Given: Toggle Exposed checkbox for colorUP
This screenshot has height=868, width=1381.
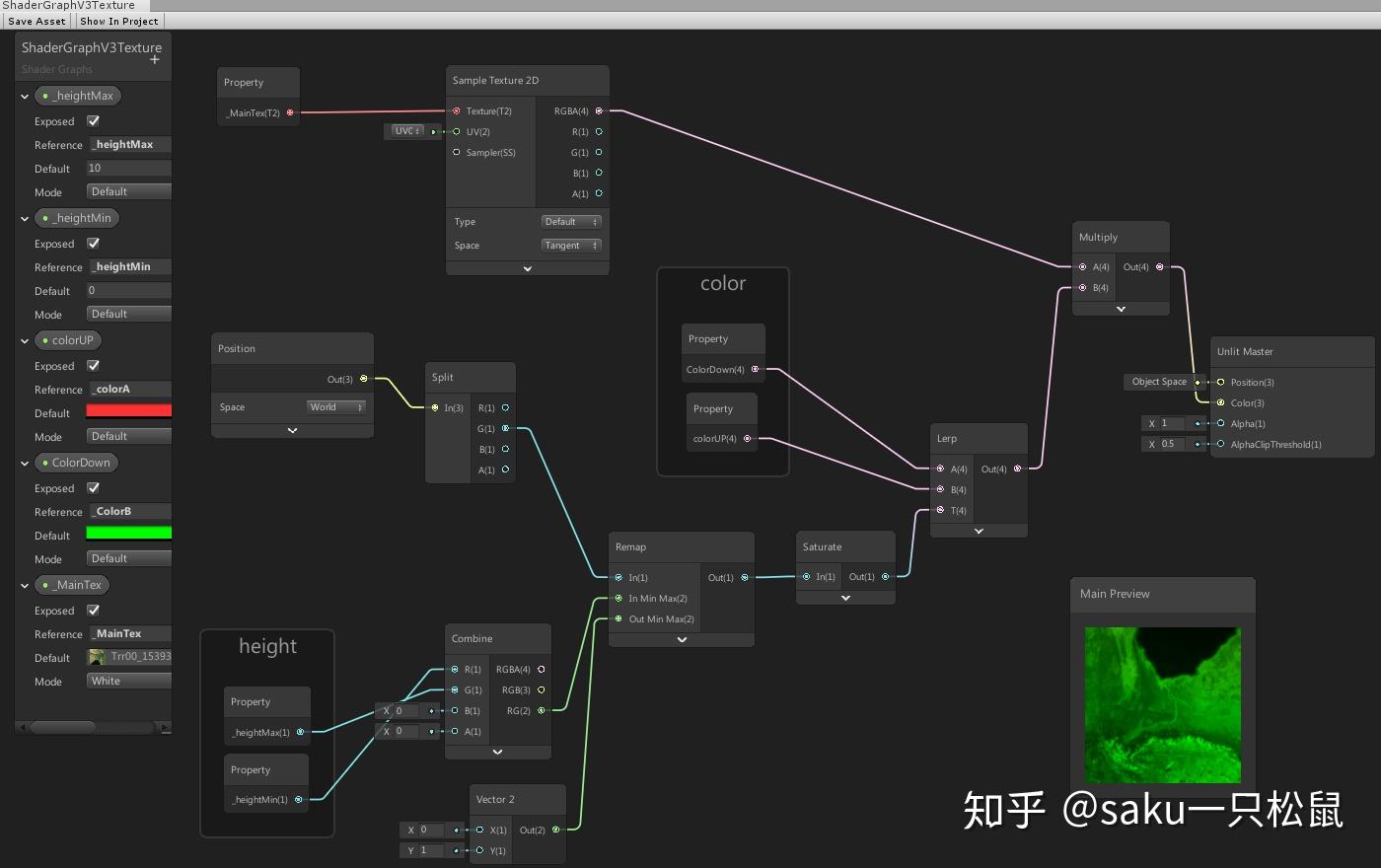Looking at the screenshot, I should 94,366.
